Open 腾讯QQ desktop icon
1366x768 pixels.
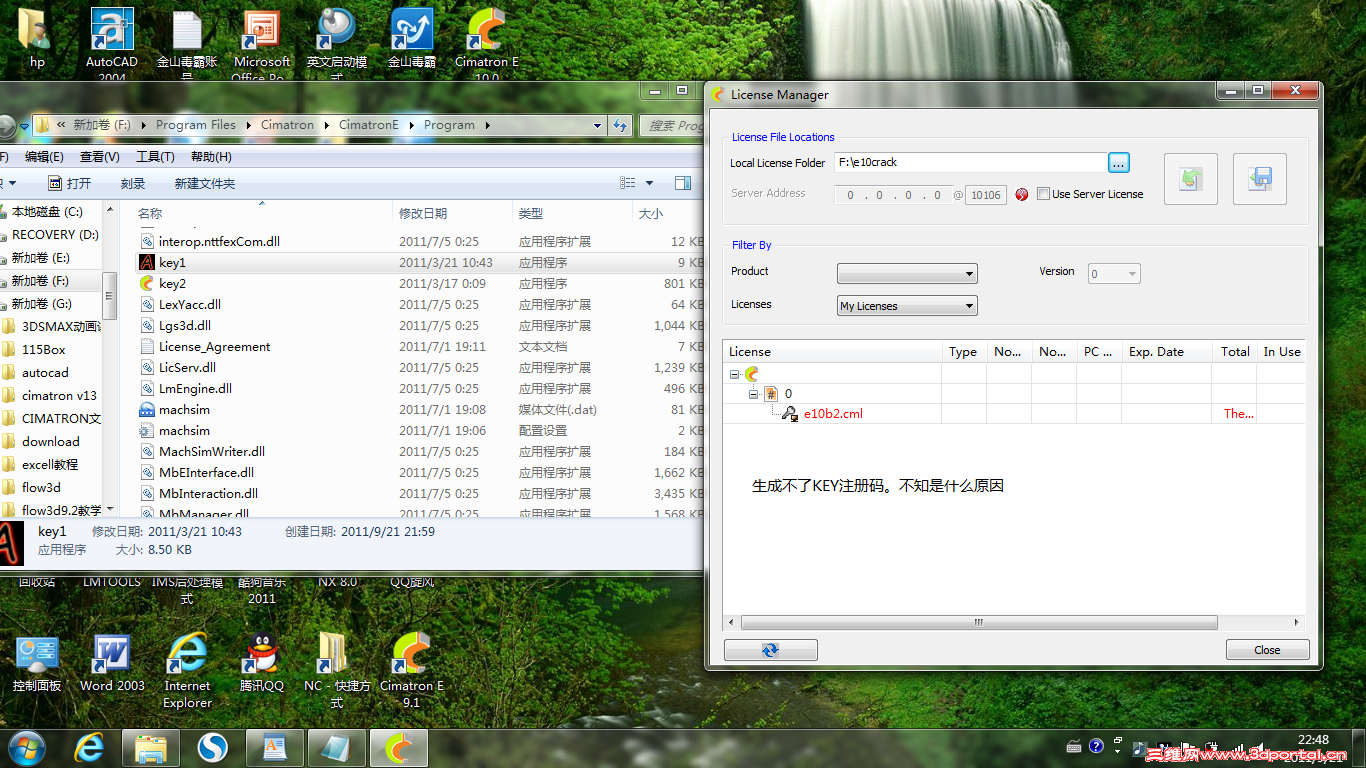click(262, 663)
